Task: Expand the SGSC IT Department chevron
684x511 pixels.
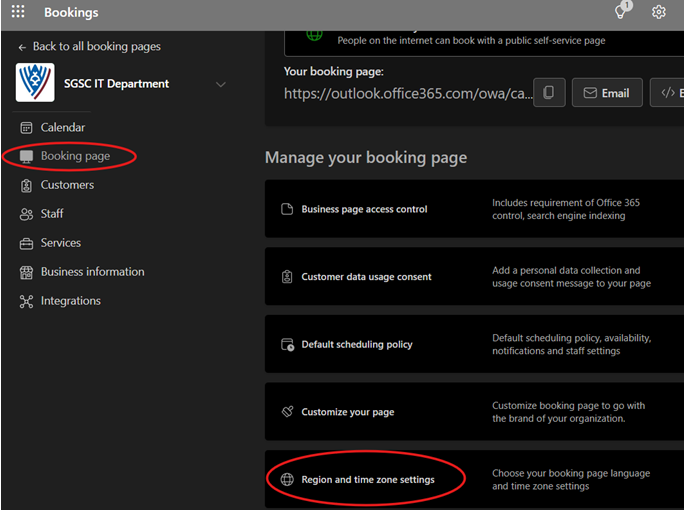Action: pyautogui.click(x=221, y=85)
